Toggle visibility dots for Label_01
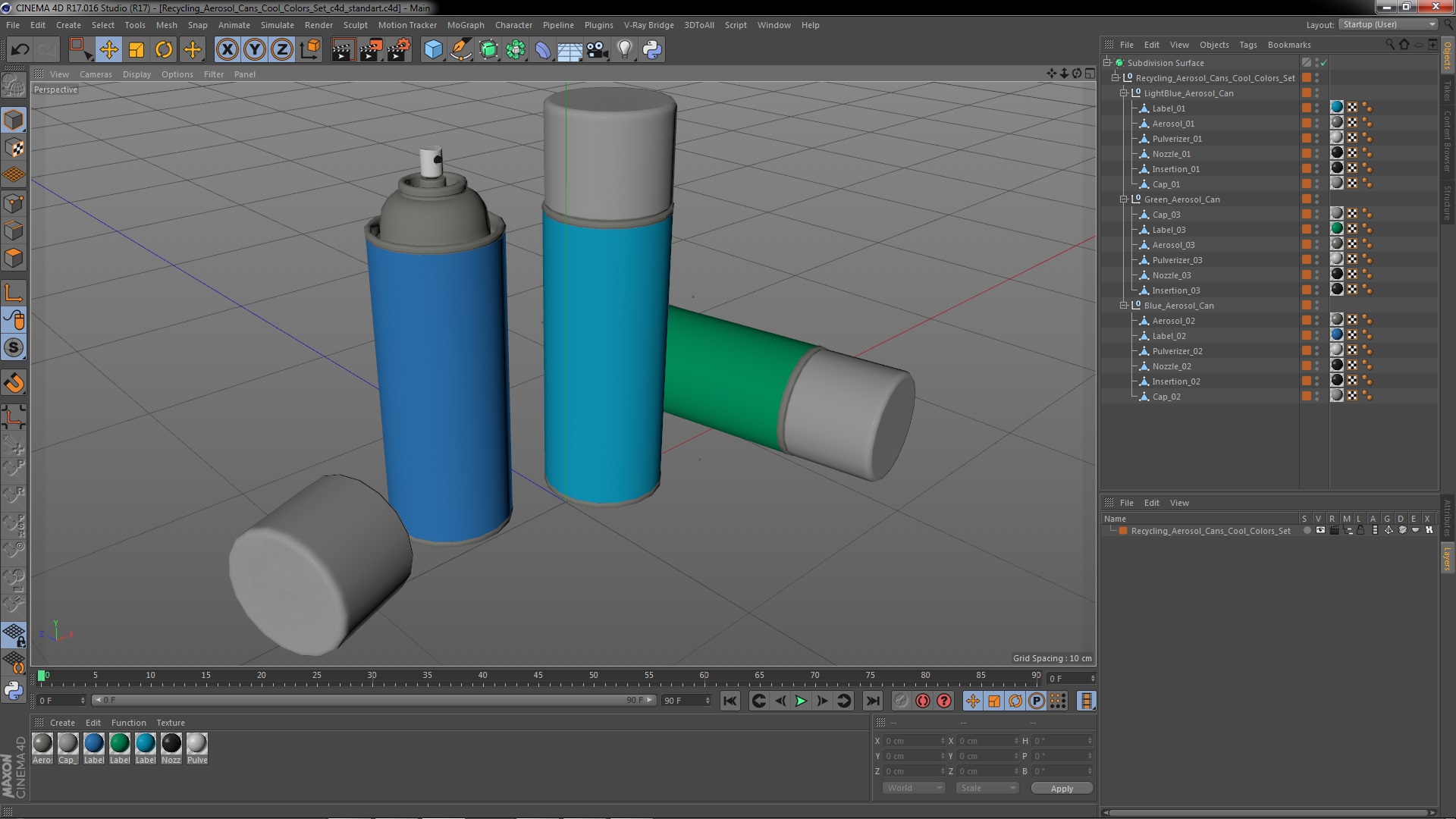The width and height of the screenshot is (1456, 819). point(1316,108)
